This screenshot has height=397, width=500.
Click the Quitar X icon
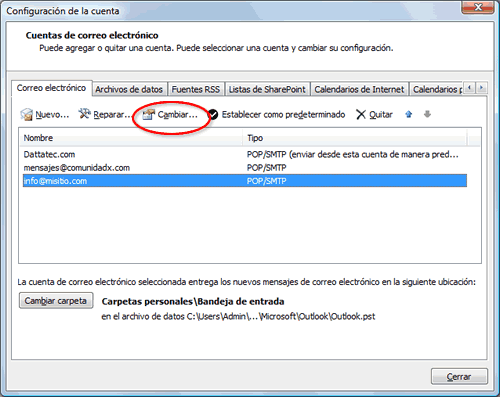361,114
